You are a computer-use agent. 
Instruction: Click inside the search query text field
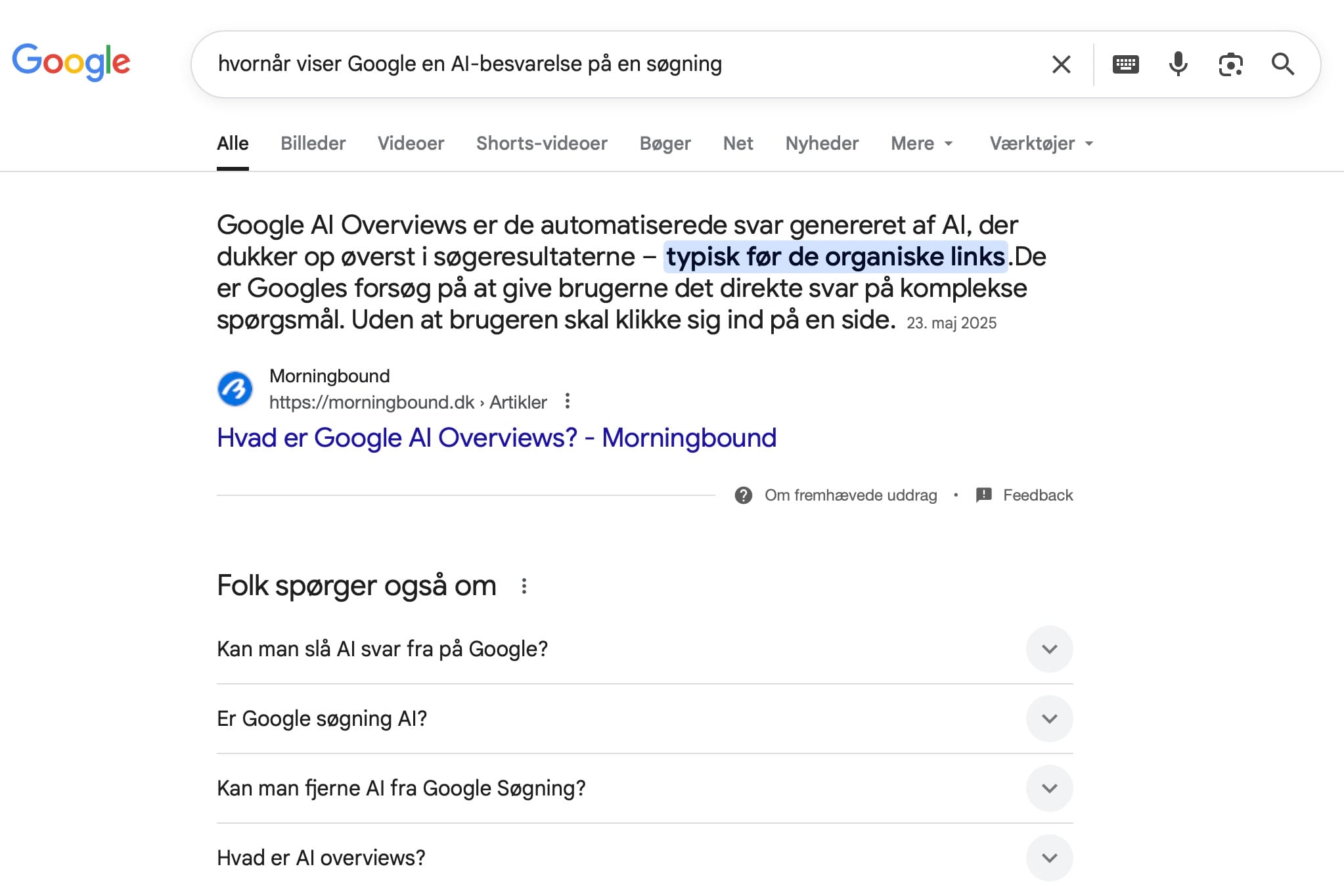(591, 64)
